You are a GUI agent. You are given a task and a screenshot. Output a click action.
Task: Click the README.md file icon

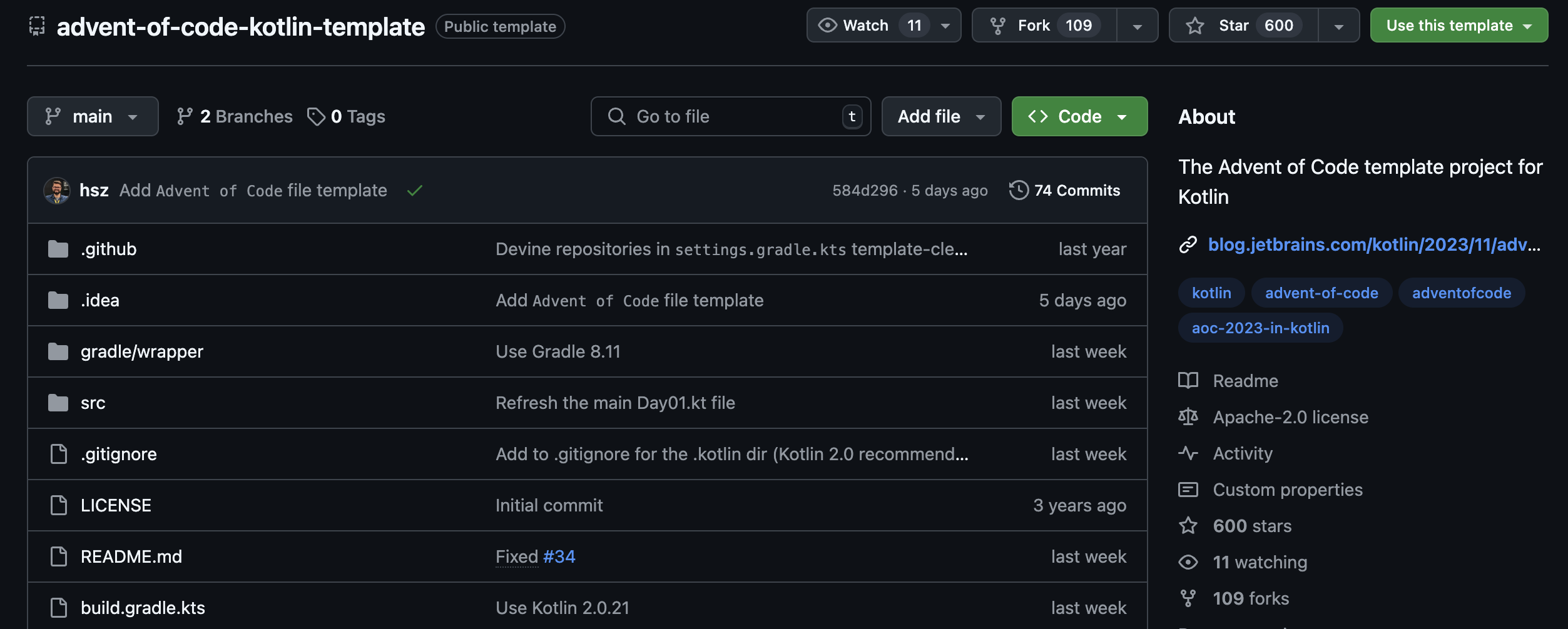tap(58, 556)
